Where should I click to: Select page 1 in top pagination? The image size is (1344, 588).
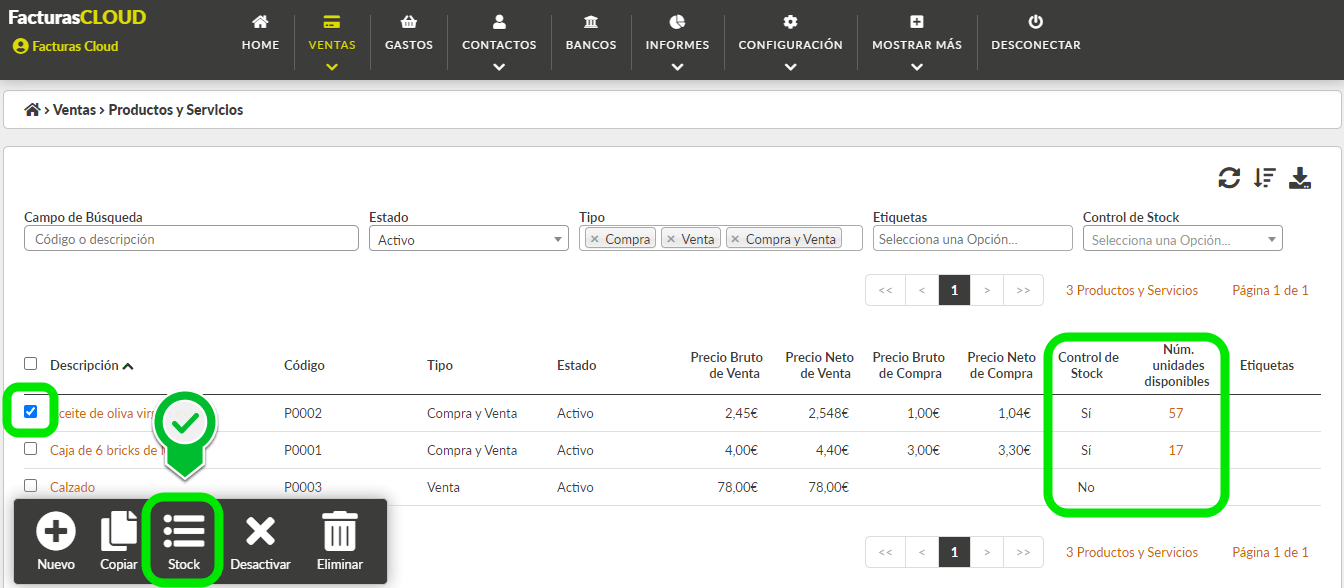954,290
